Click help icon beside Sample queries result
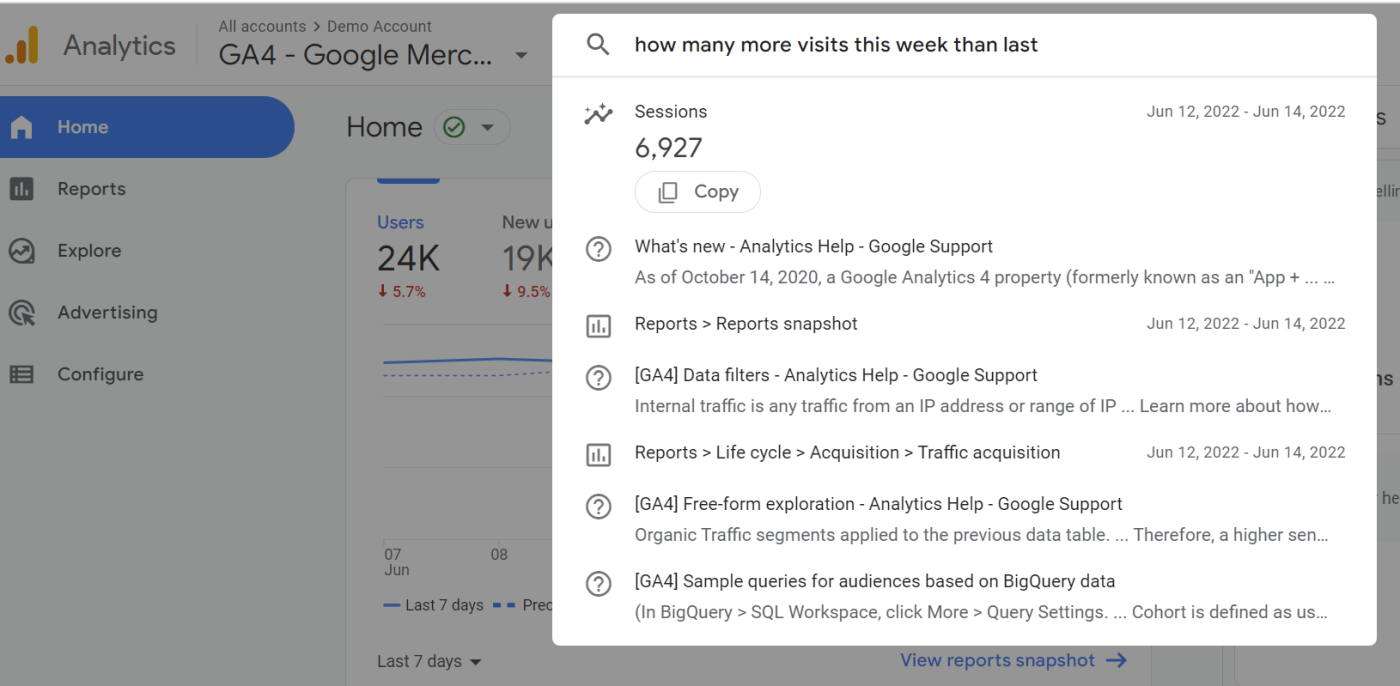 coord(598,583)
